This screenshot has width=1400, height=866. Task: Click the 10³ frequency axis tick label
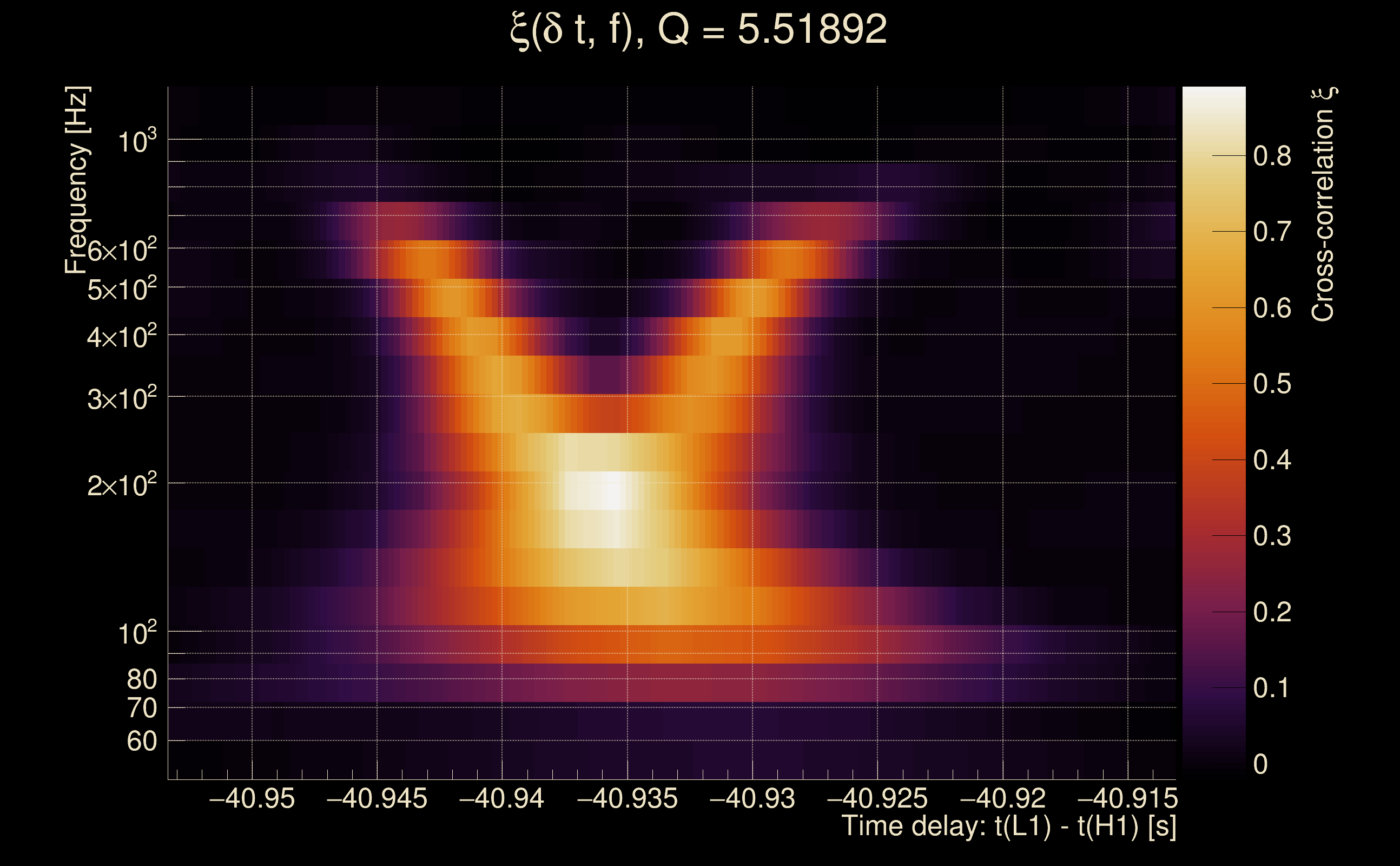137,141
